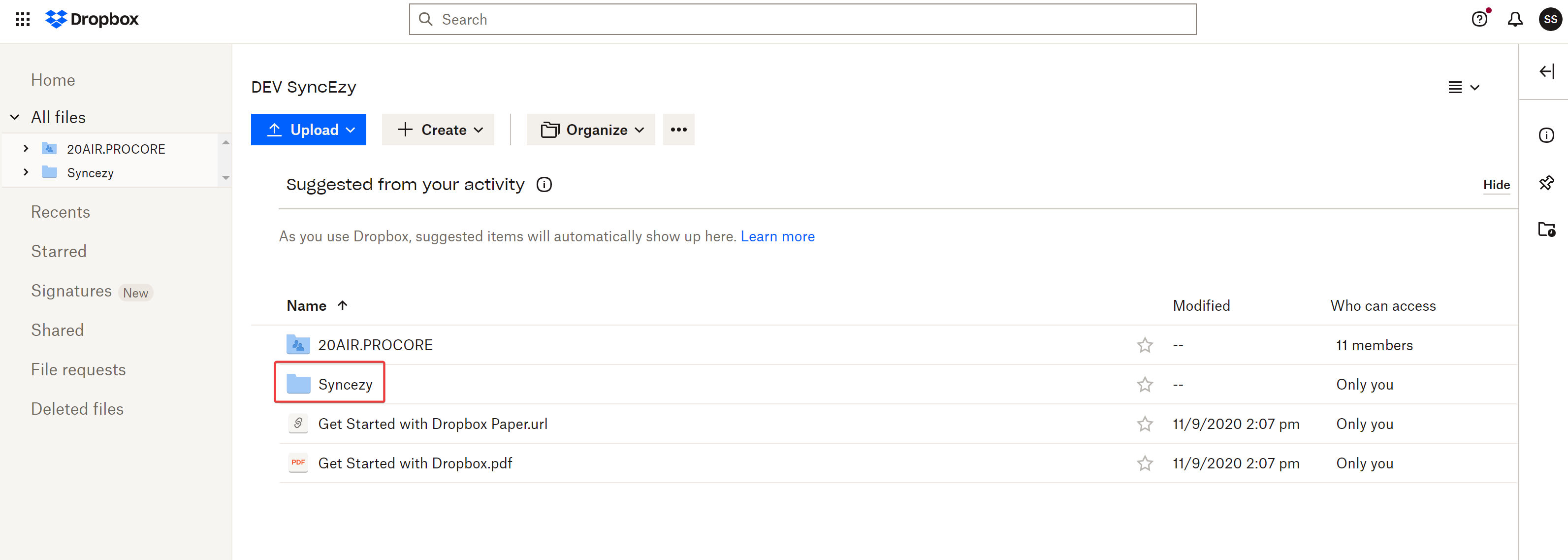
Task: Collapse the right sidebar arrow icon
Action: (x=1547, y=71)
